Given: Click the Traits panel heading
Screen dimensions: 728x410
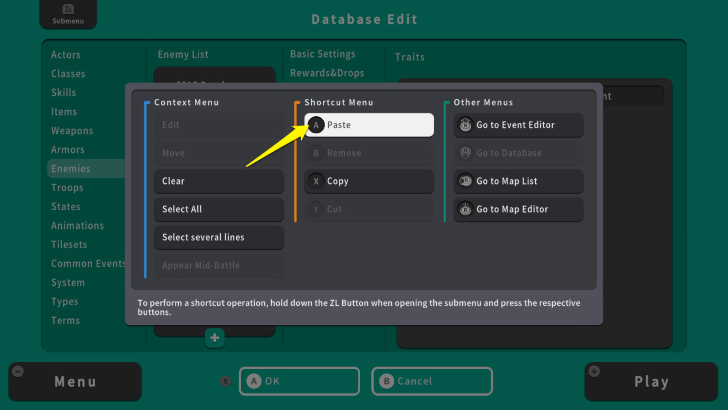Looking at the screenshot, I should pyautogui.click(x=410, y=57).
